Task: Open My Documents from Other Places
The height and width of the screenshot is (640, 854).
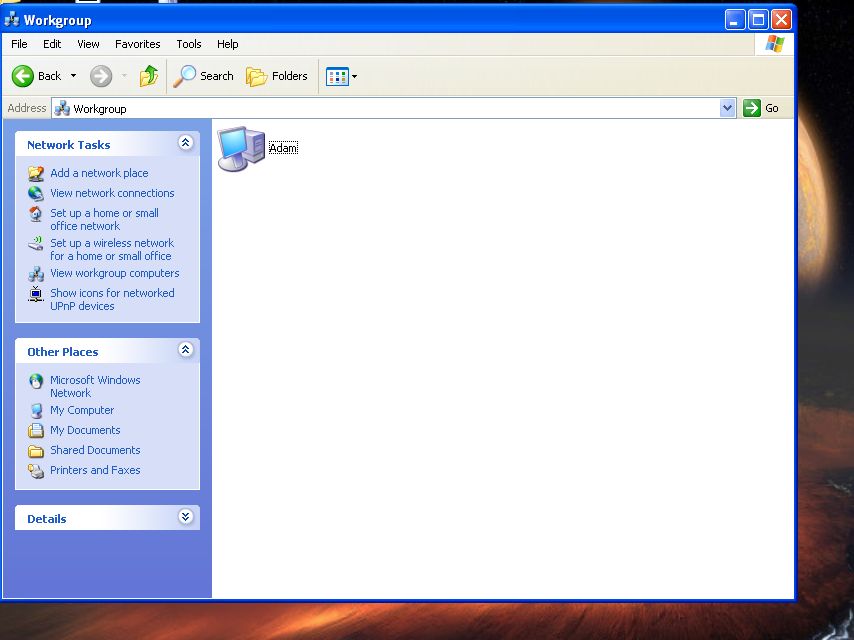Action: click(85, 430)
